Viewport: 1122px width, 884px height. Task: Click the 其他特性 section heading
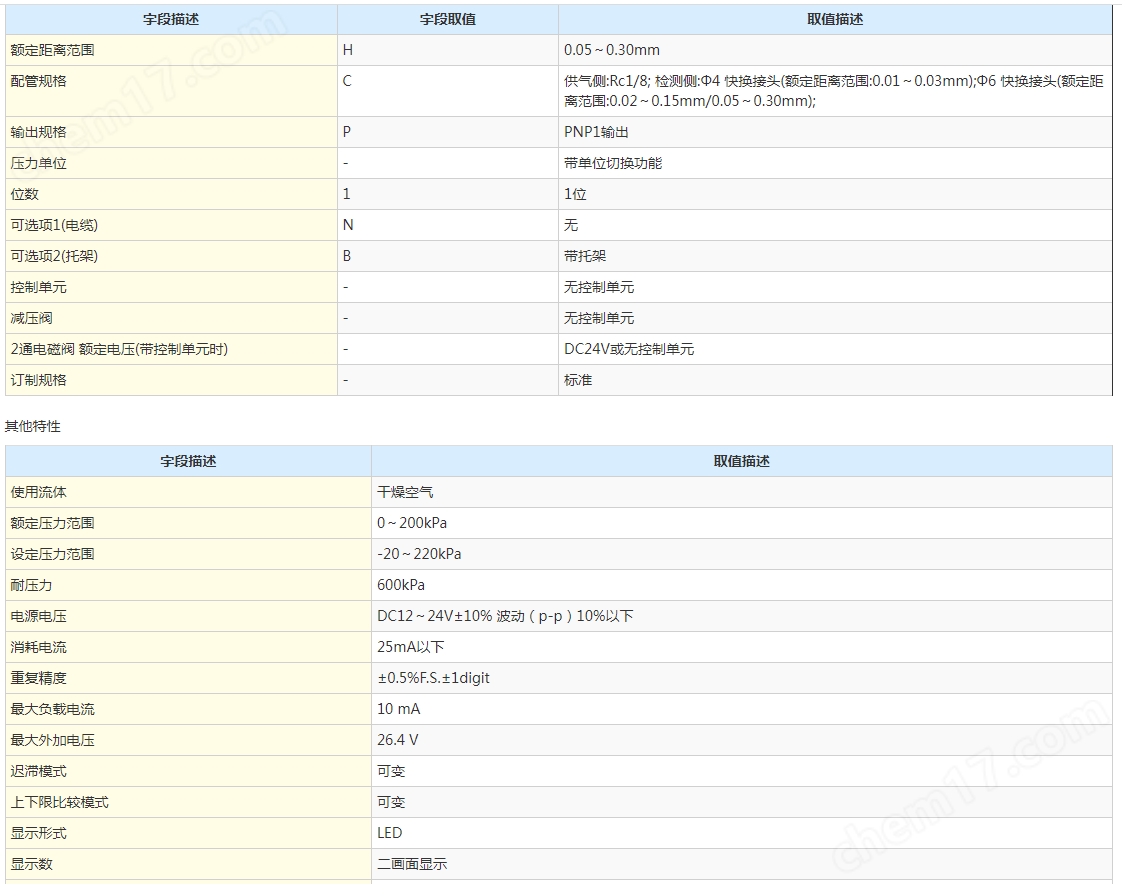point(32,426)
